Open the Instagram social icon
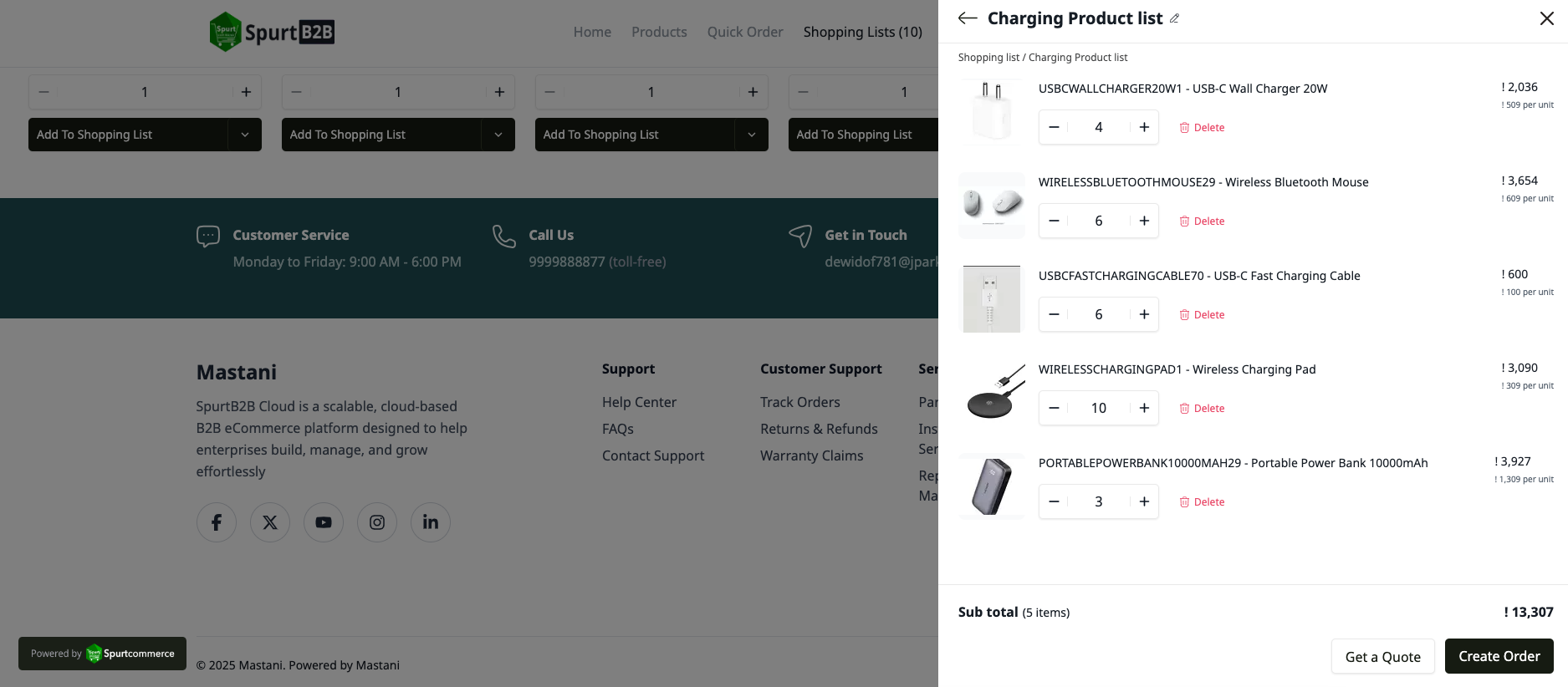The width and height of the screenshot is (1568, 687). point(377,522)
